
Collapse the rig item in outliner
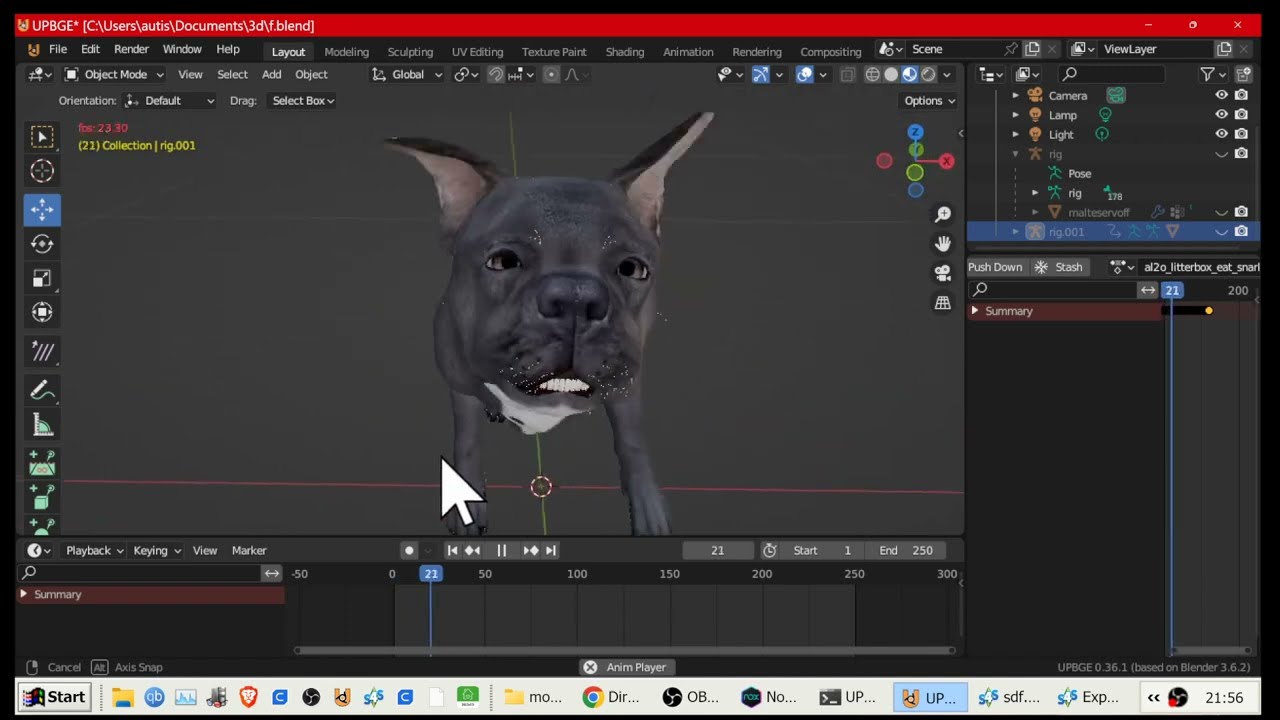[x=1015, y=154]
